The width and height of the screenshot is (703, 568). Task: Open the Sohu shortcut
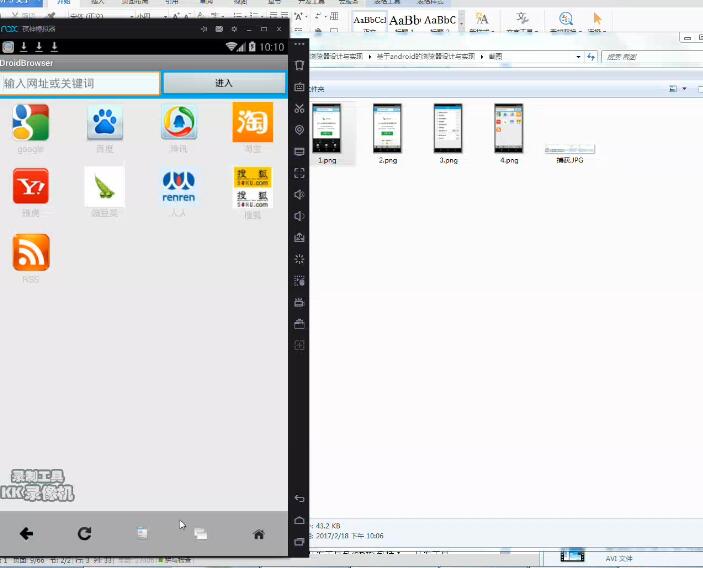point(252,187)
